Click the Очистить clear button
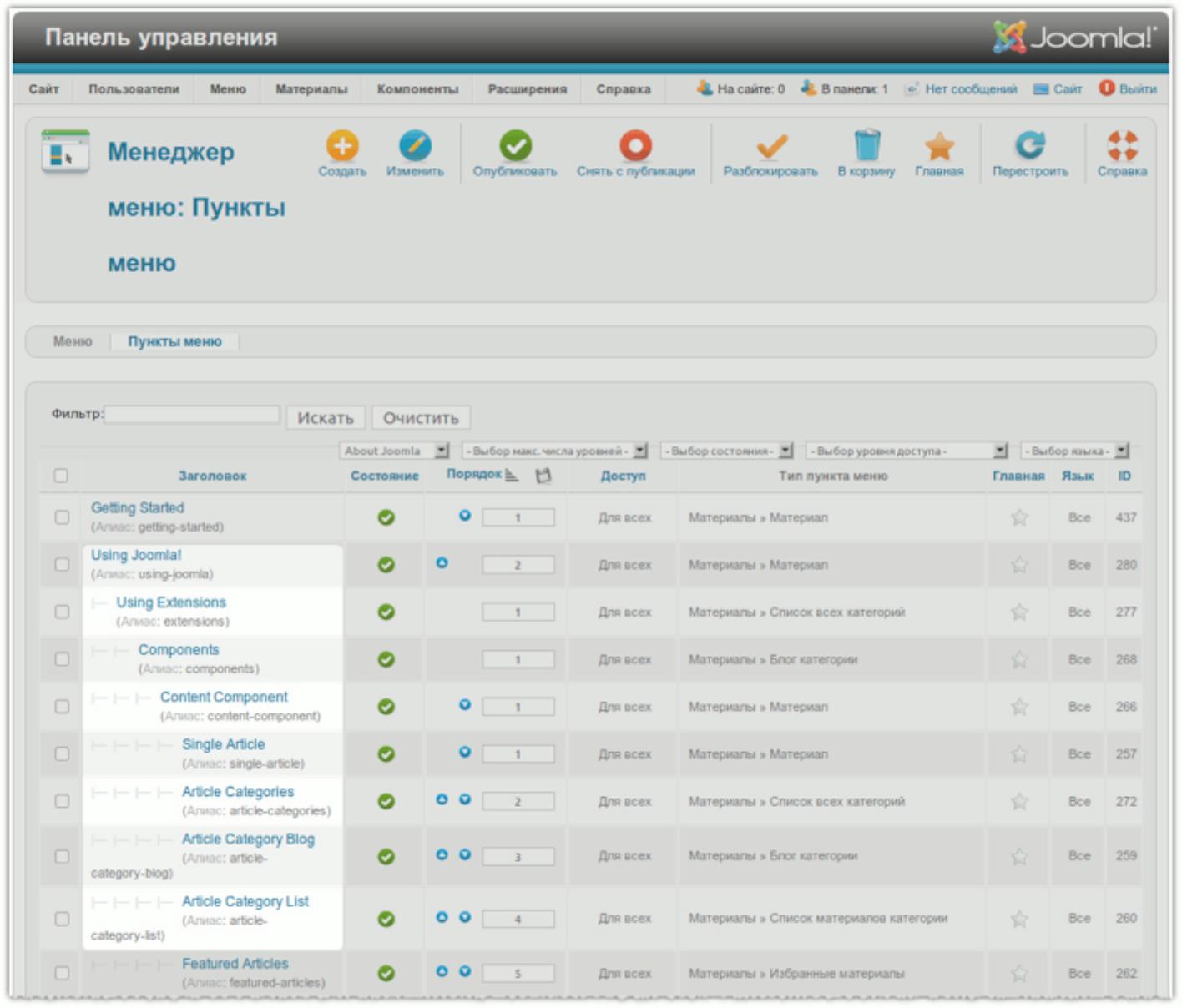 (x=421, y=417)
